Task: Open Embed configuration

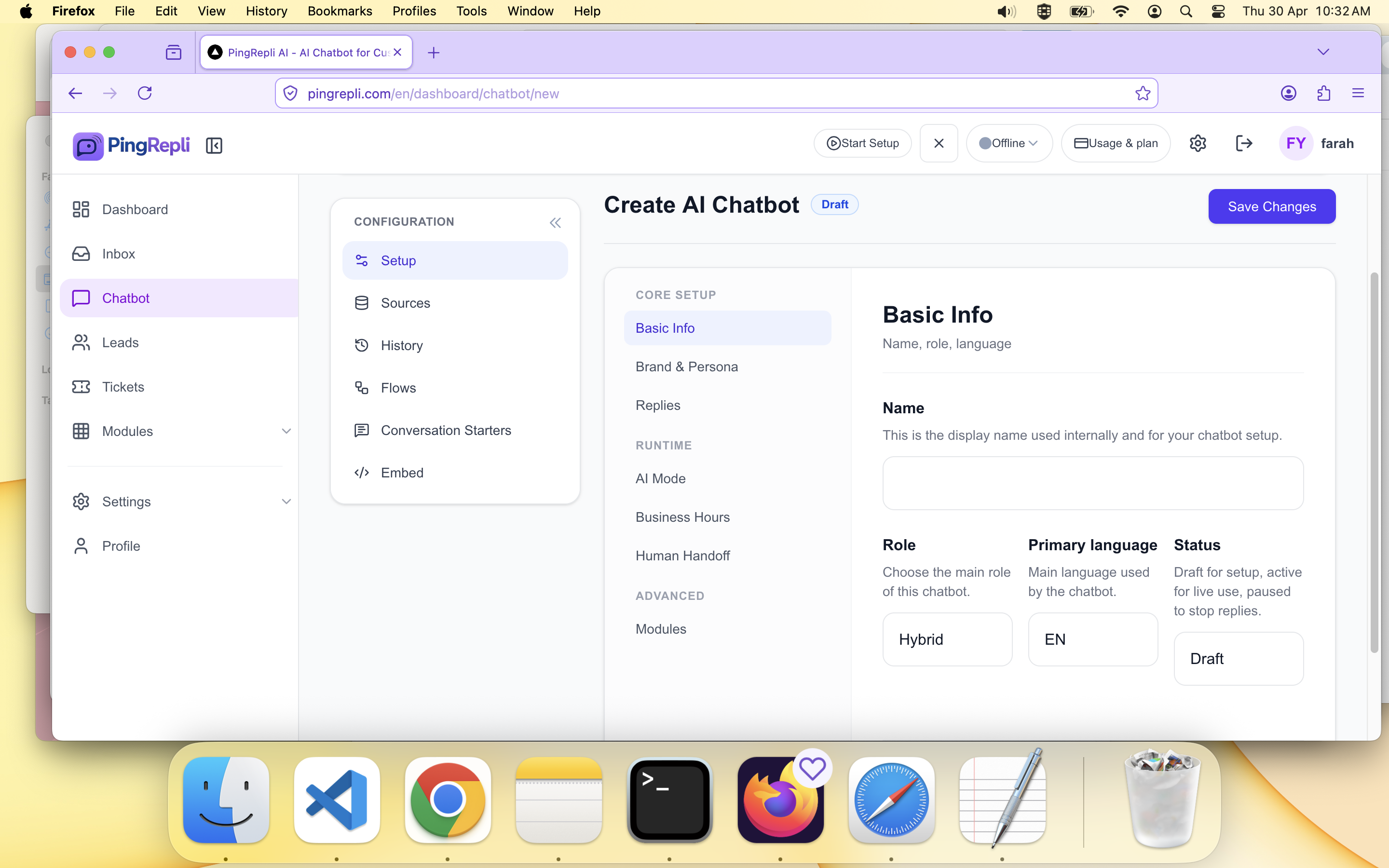Action: point(455,473)
